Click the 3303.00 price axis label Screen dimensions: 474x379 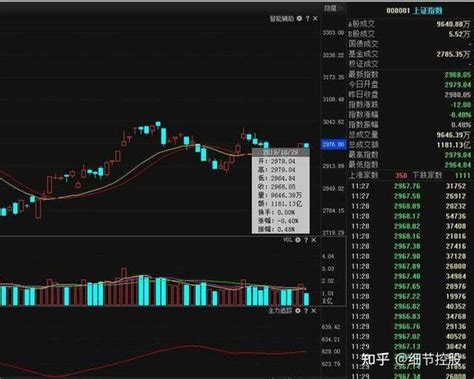tap(333, 33)
